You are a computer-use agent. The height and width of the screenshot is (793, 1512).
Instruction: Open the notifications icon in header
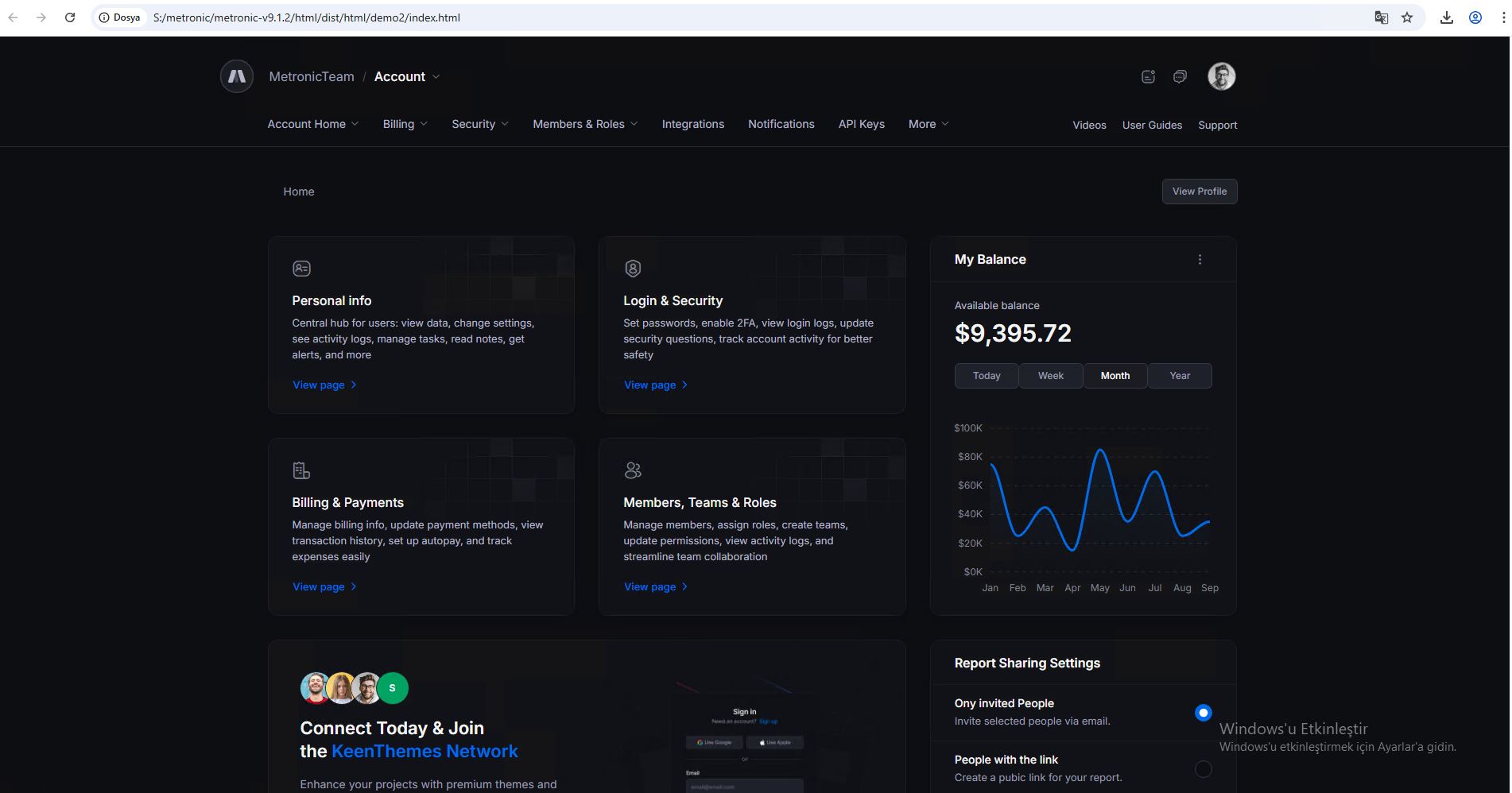pos(1148,76)
